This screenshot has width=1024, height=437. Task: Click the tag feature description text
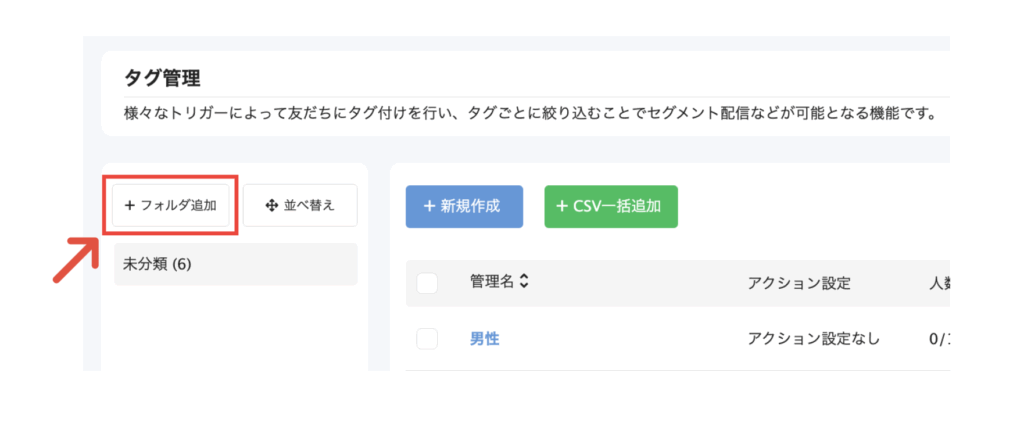(530, 114)
